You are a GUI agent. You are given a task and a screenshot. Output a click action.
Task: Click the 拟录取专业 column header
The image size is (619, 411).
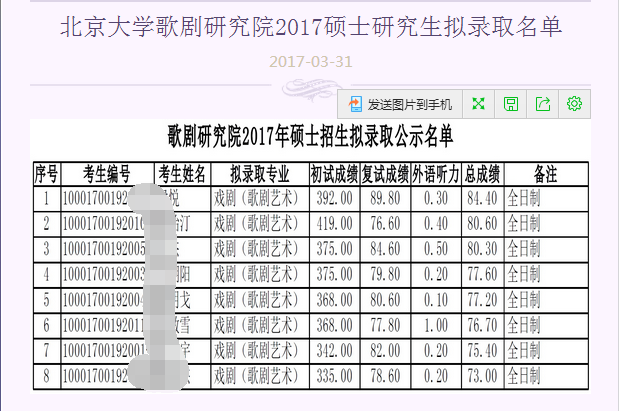click(x=260, y=174)
